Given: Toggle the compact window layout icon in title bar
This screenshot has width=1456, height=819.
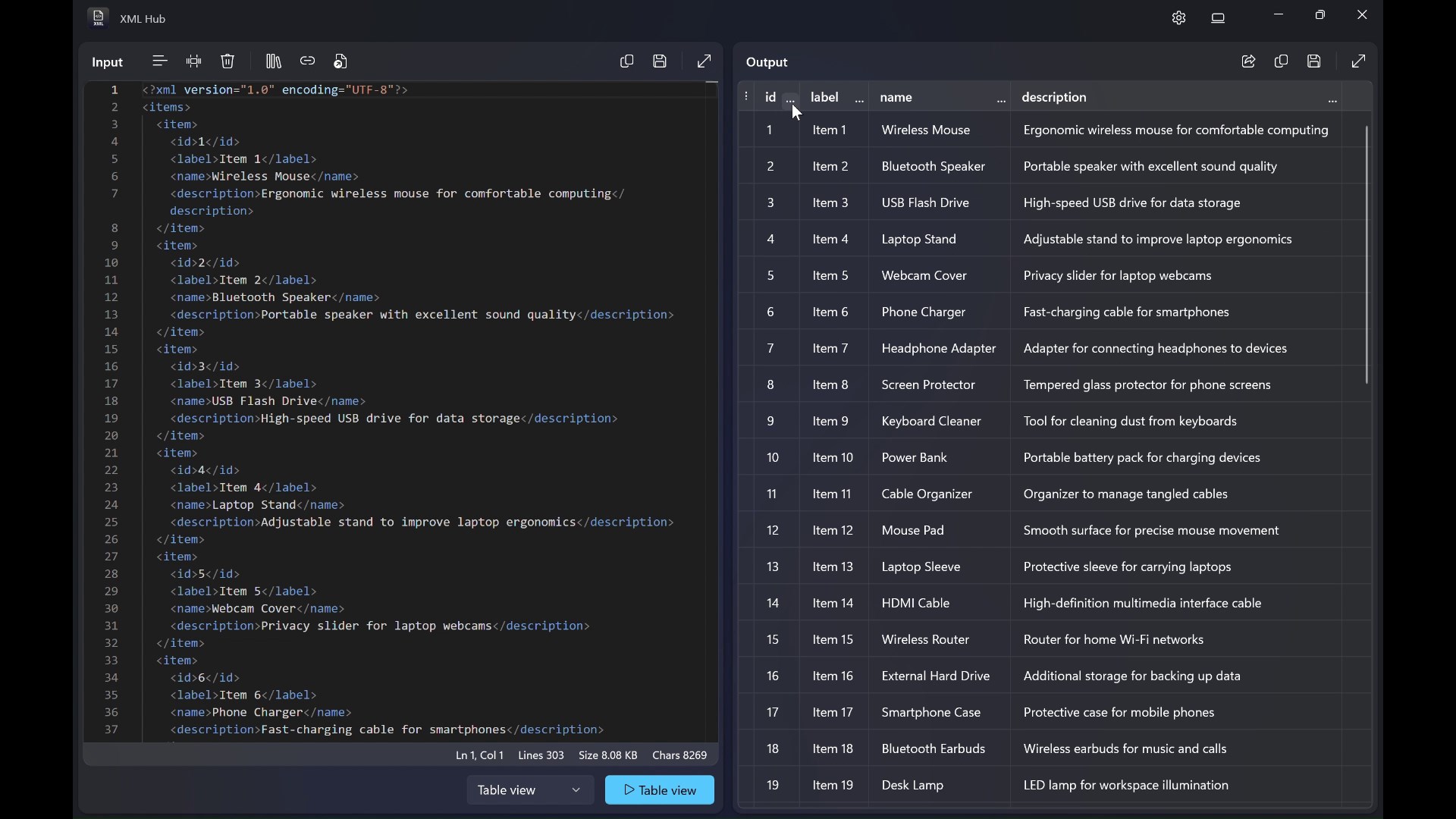Looking at the screenshot, I should [1219, 18].
